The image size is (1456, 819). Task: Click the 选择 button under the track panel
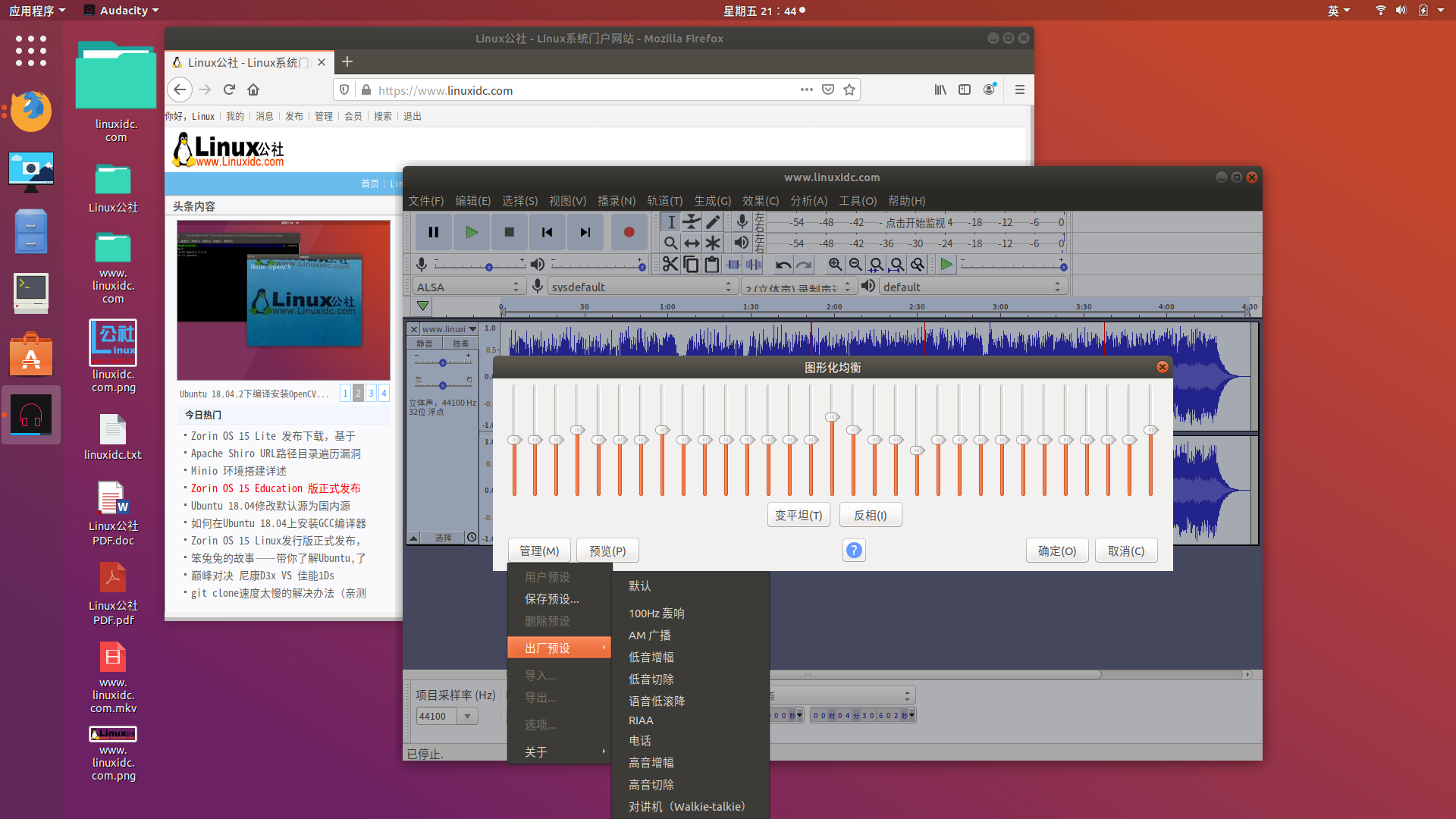(443, 538)
